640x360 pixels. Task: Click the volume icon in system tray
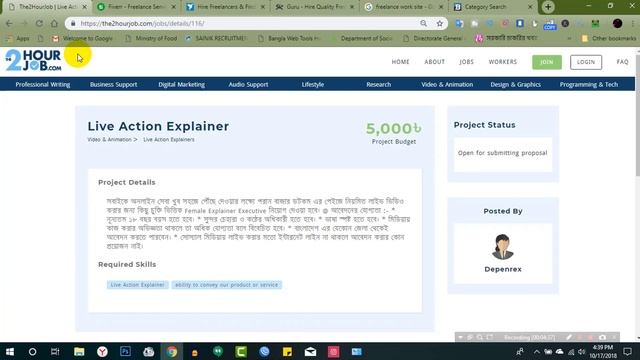(581, 352)
